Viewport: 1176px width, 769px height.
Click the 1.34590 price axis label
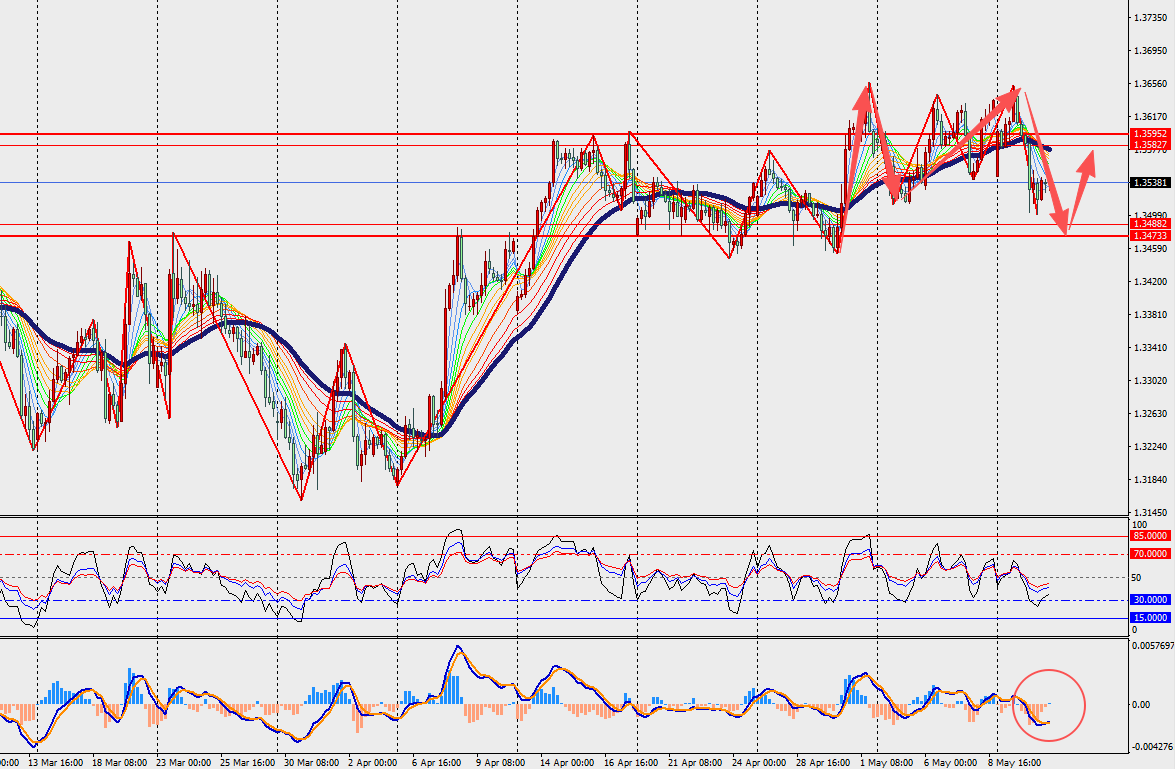tap(1150, 248)
